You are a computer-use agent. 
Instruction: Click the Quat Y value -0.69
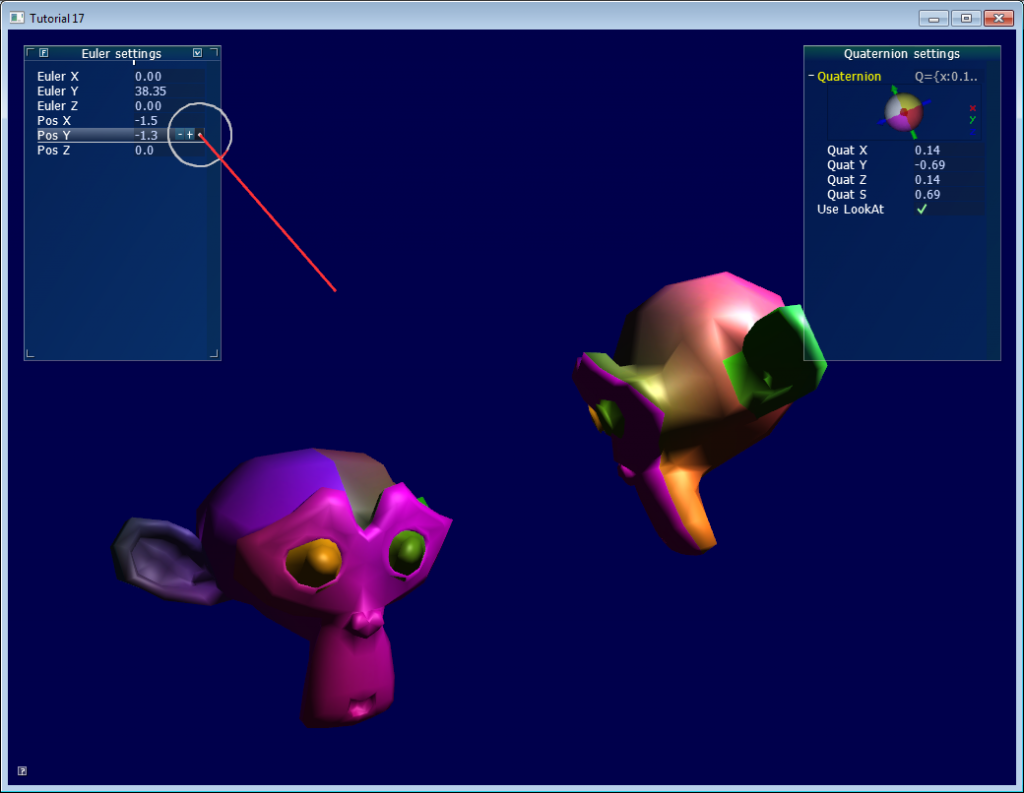[x=929, y=165]
